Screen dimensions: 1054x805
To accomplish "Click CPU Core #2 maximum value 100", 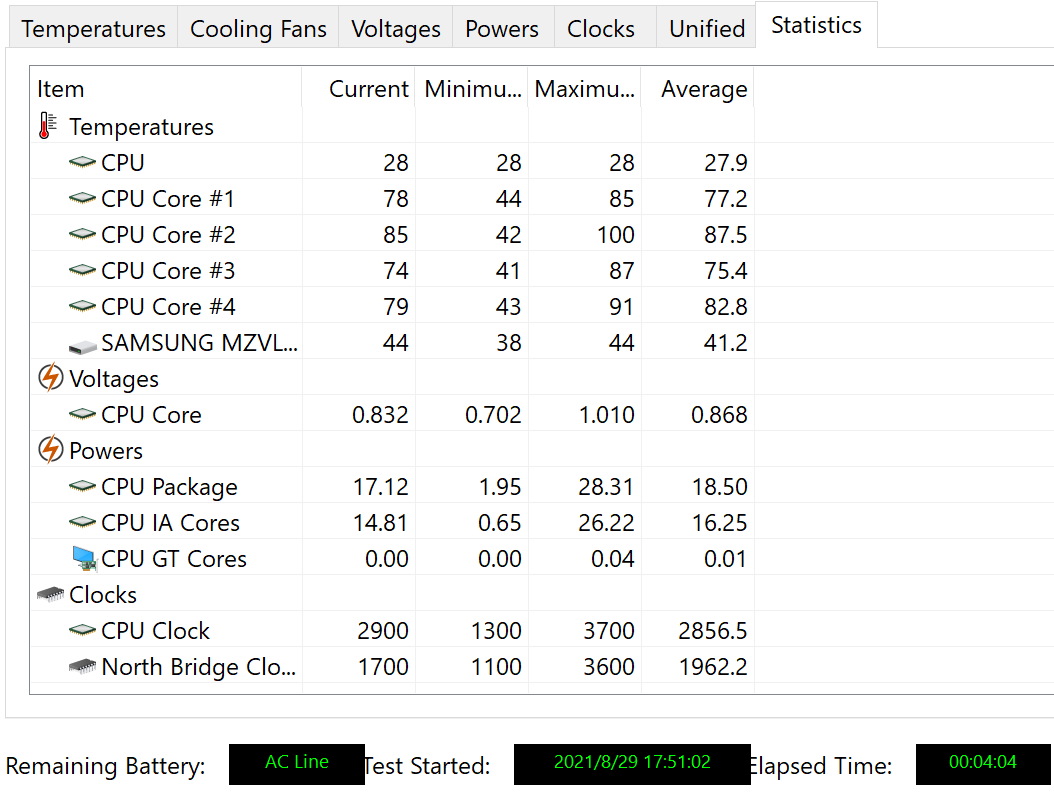I will (615, 235).
